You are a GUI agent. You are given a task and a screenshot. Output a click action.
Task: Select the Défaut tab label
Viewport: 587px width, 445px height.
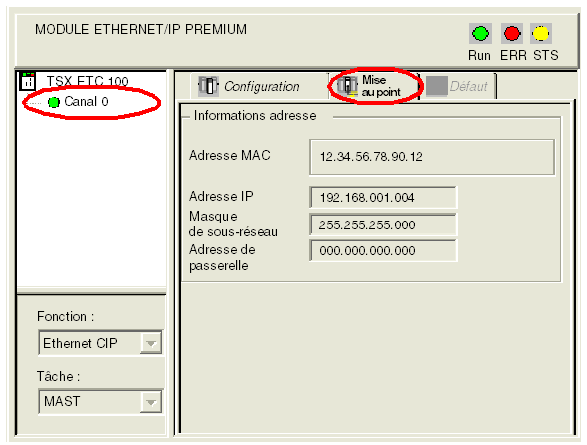point(468,86)
